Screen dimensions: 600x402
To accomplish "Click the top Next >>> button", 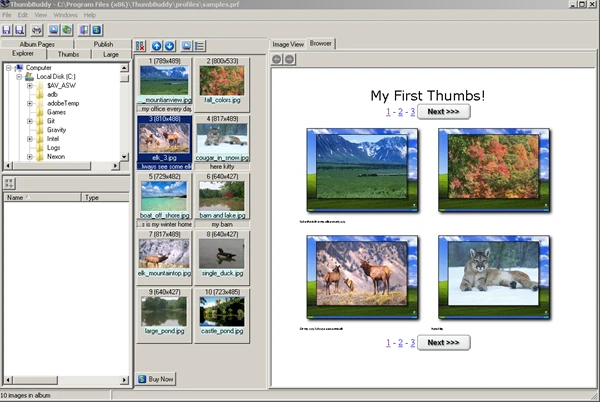I will coord(443,112).
